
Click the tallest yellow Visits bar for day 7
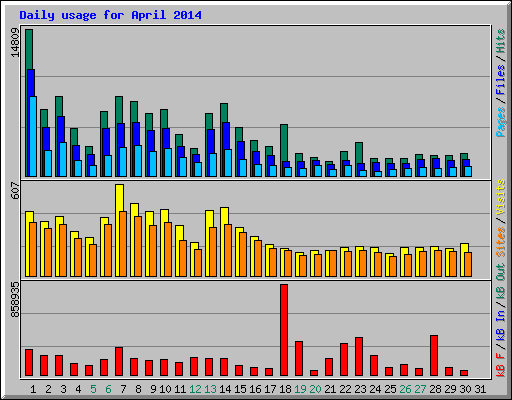(x=120, y=198)
